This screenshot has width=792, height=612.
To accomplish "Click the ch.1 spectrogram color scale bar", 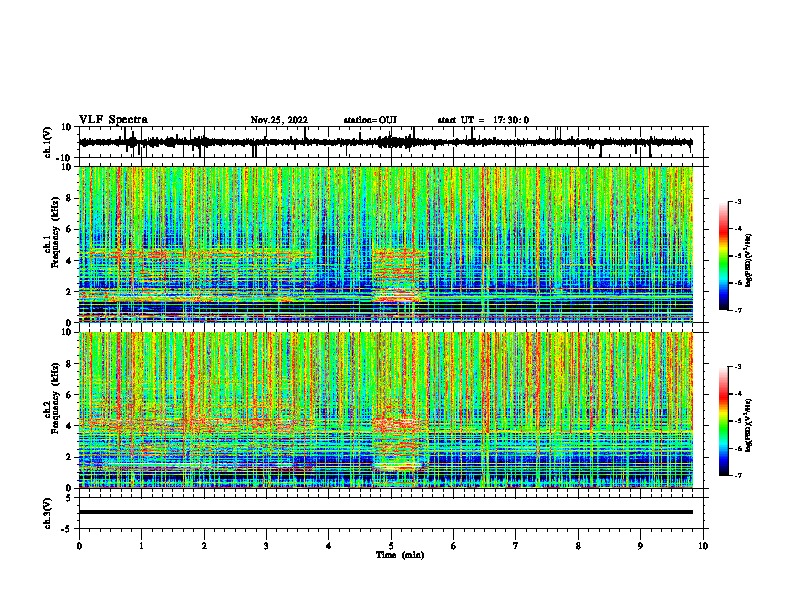I will tap(723, 256).
